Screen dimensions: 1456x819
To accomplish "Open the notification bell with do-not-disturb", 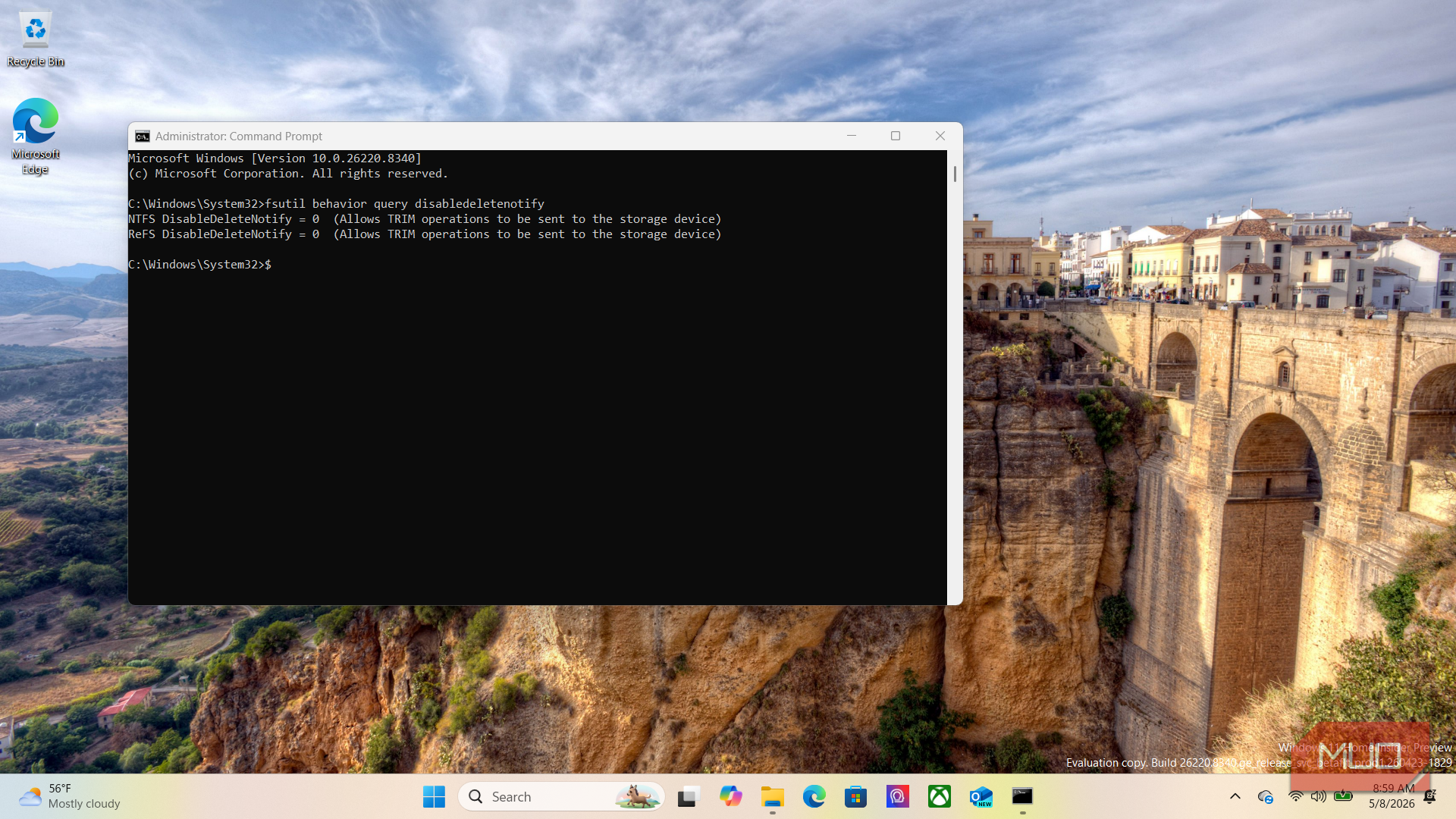I will 1430,796.
